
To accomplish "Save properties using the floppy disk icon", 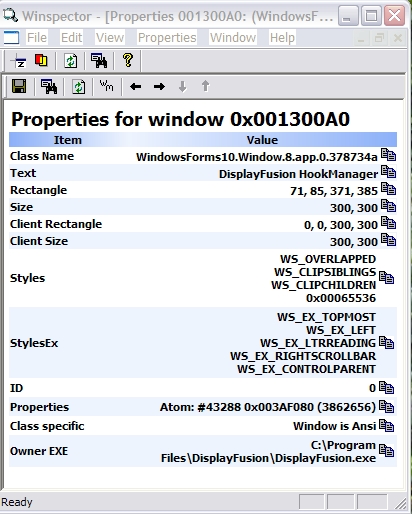I will (x=19, y=86).
